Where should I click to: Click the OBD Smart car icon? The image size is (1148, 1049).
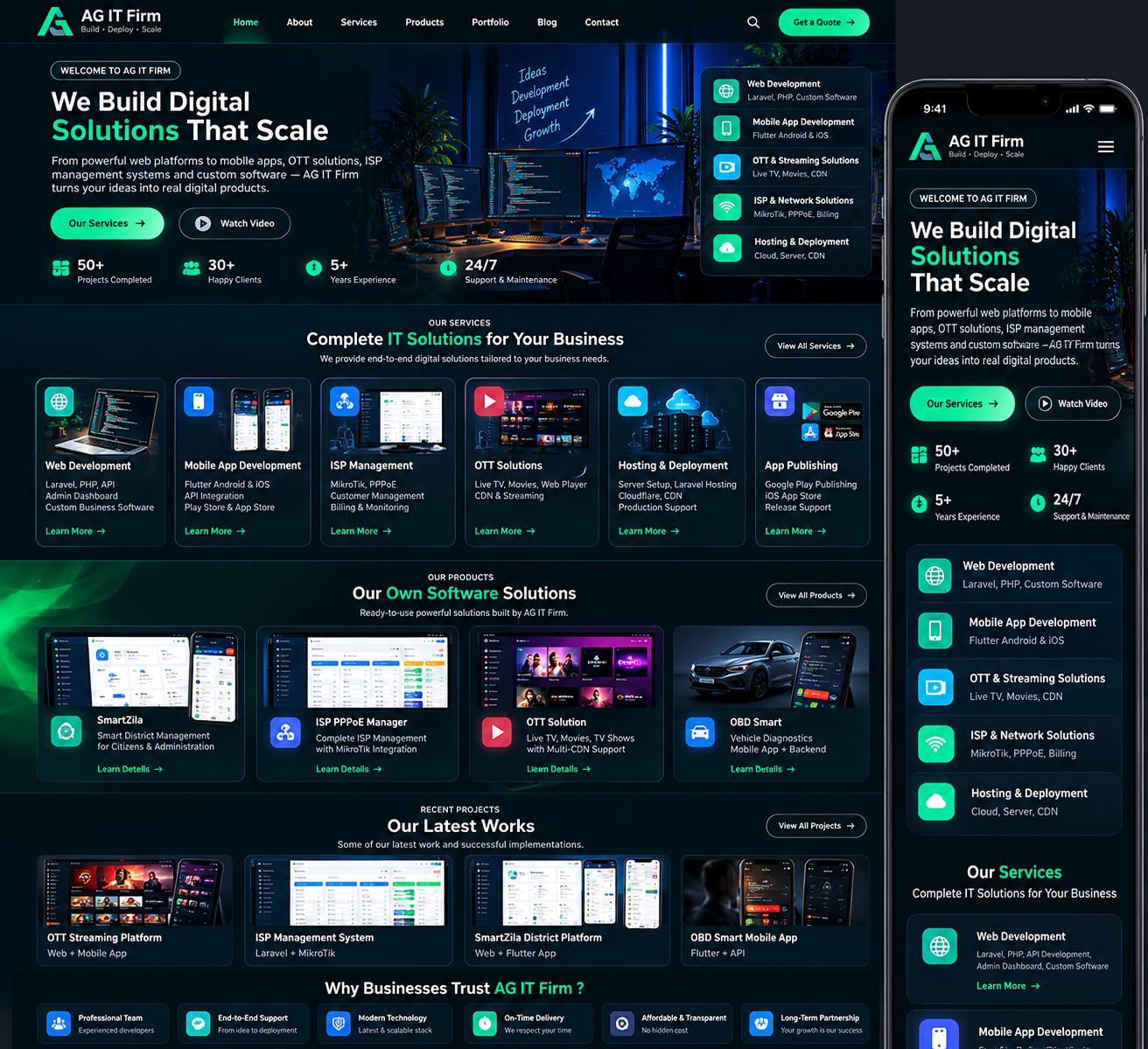(700, 732)
